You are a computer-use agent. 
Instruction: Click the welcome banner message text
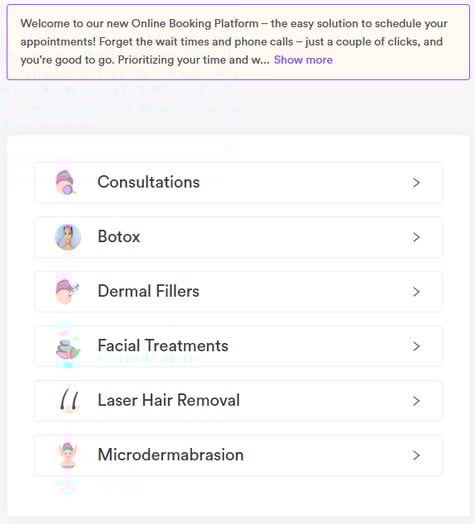(x=234, y=42)
